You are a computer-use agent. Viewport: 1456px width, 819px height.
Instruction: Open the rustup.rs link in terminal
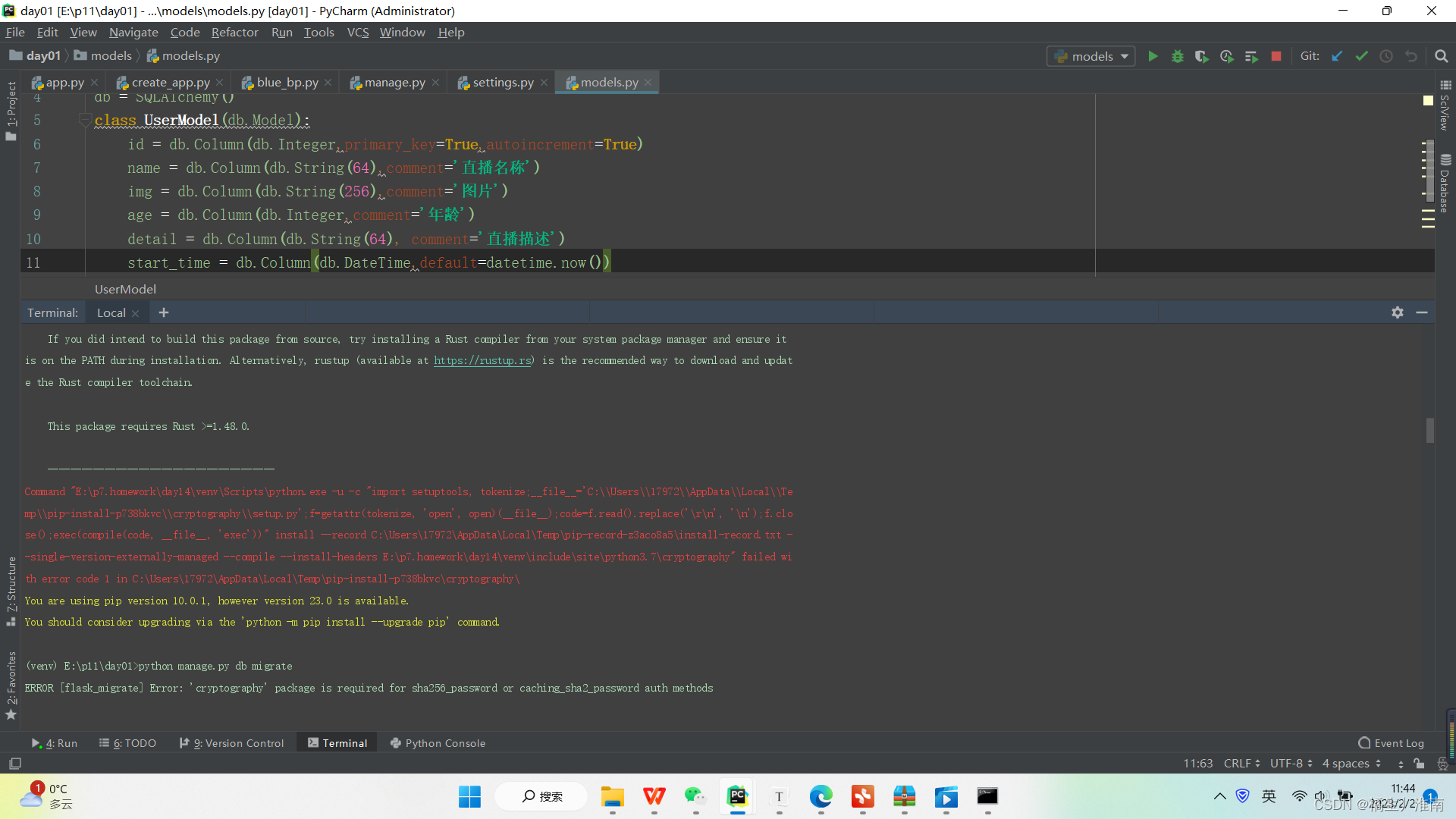(x=482, y=360)
